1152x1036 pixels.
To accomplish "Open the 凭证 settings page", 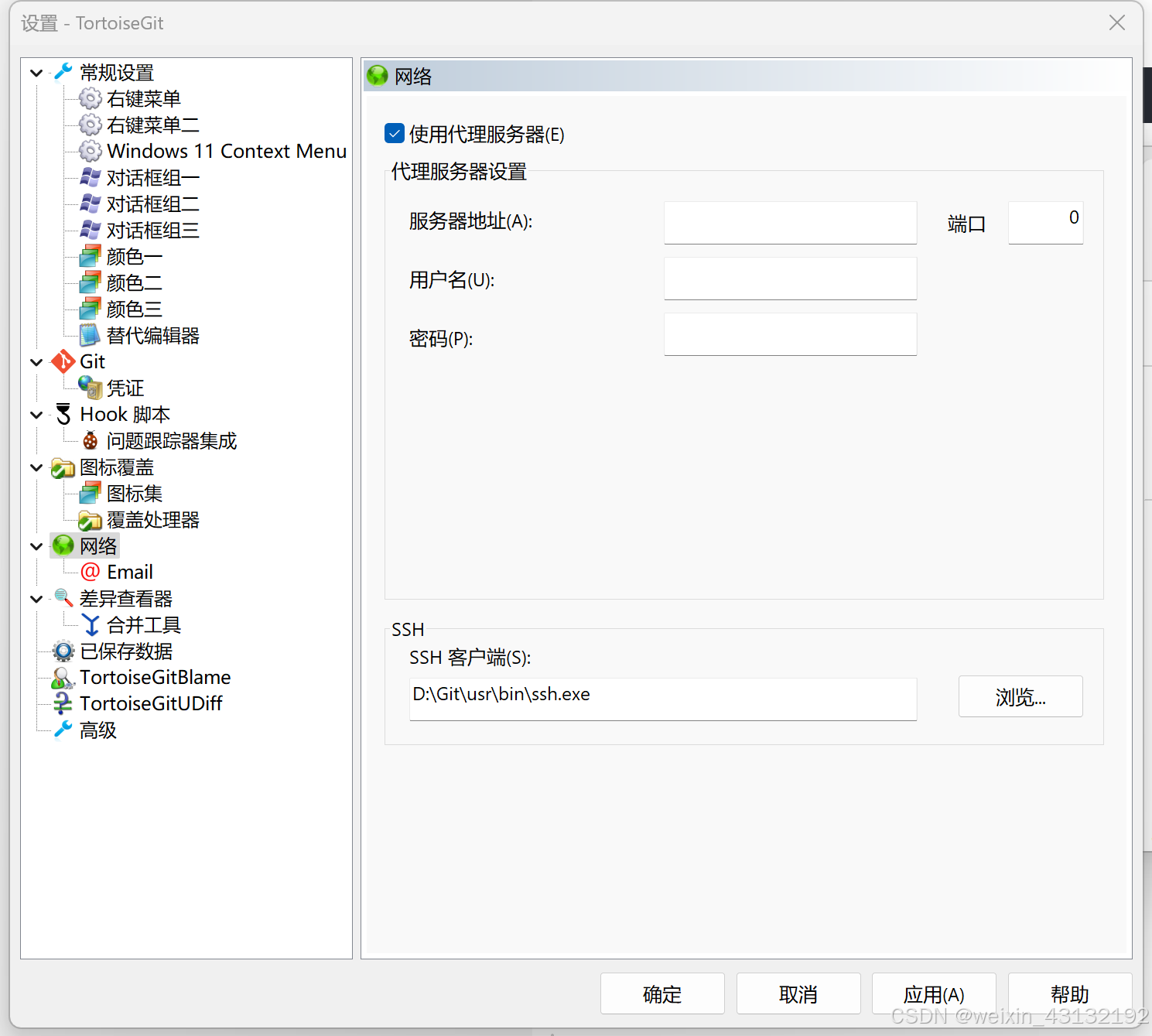I will coord(125,388).
